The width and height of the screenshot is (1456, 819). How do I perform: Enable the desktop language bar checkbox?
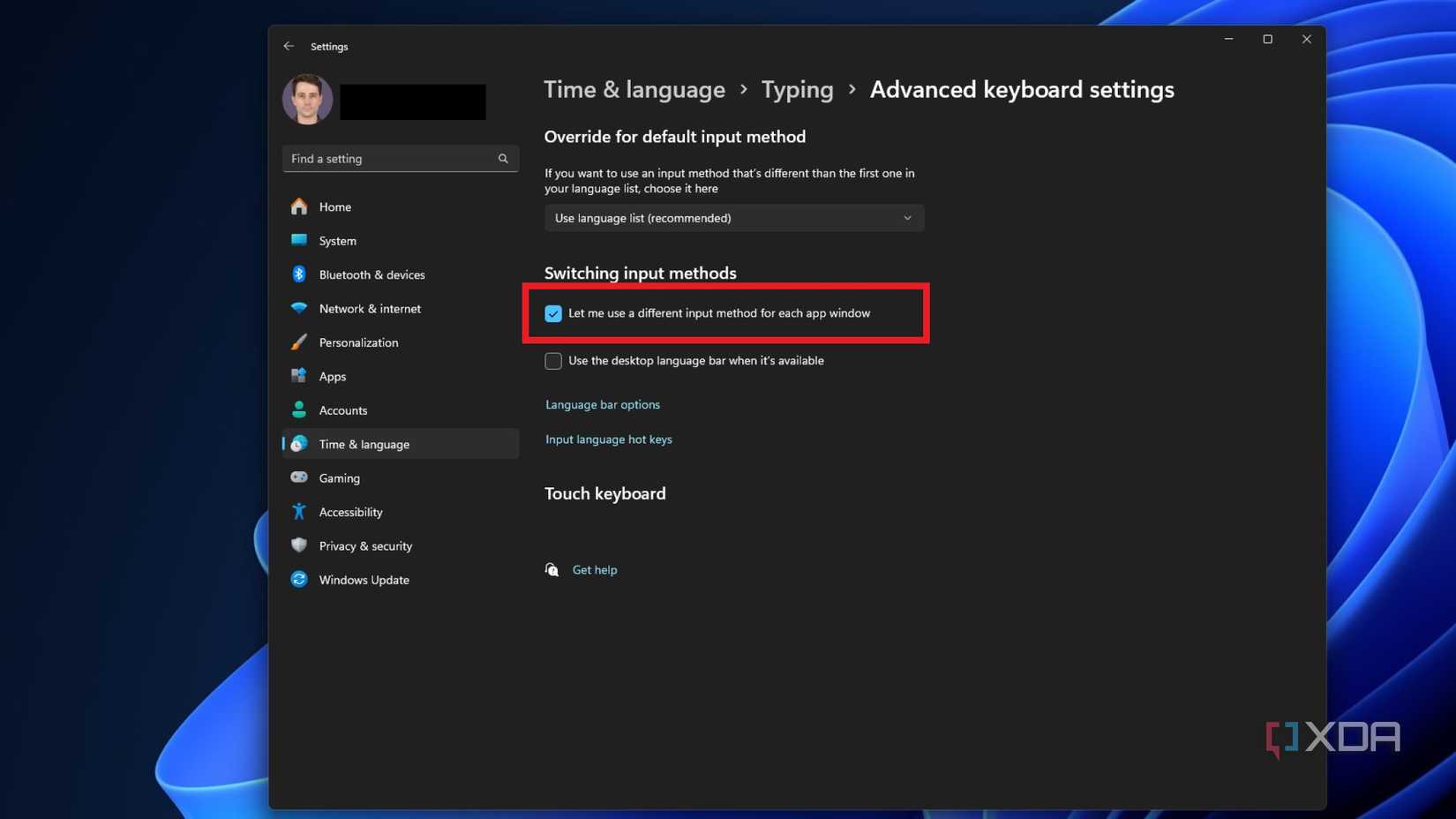[x=553, y=361]
